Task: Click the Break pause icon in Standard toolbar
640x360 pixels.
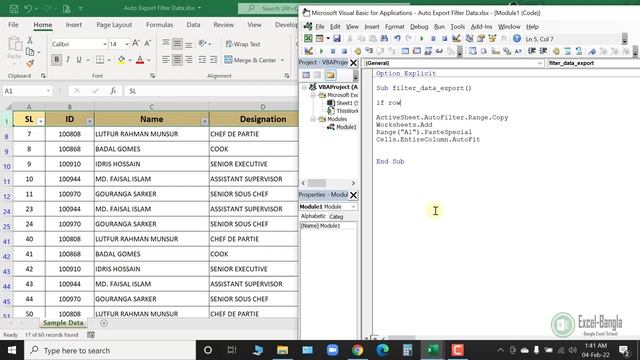Action: click(433, 39)
